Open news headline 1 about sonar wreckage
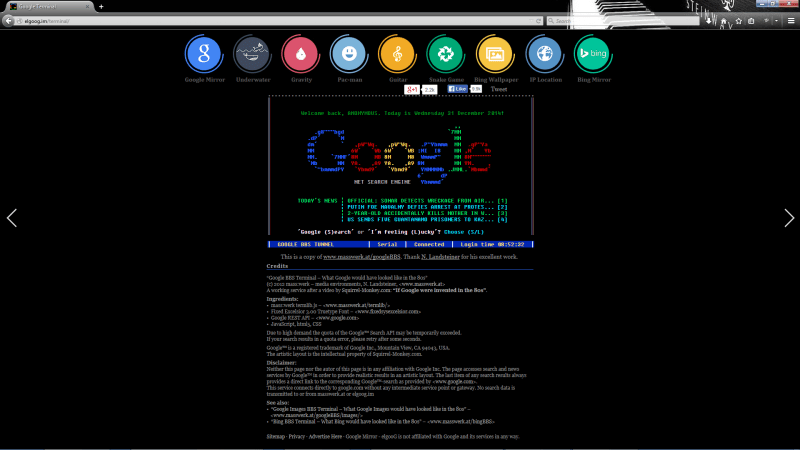The height and width of the screenshot is (450, 800). click(427, 201)
